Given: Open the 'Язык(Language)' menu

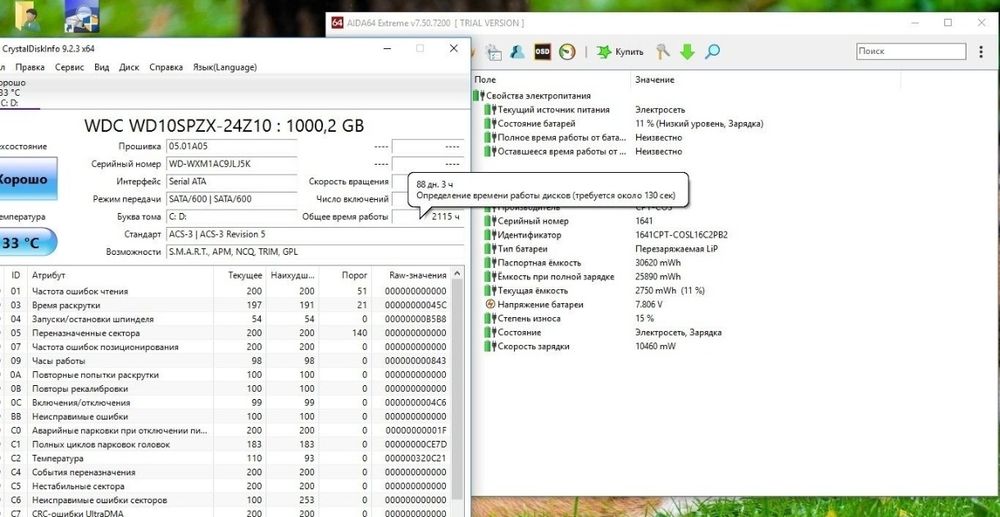Looking at the screenshot, I should [224, 67].
